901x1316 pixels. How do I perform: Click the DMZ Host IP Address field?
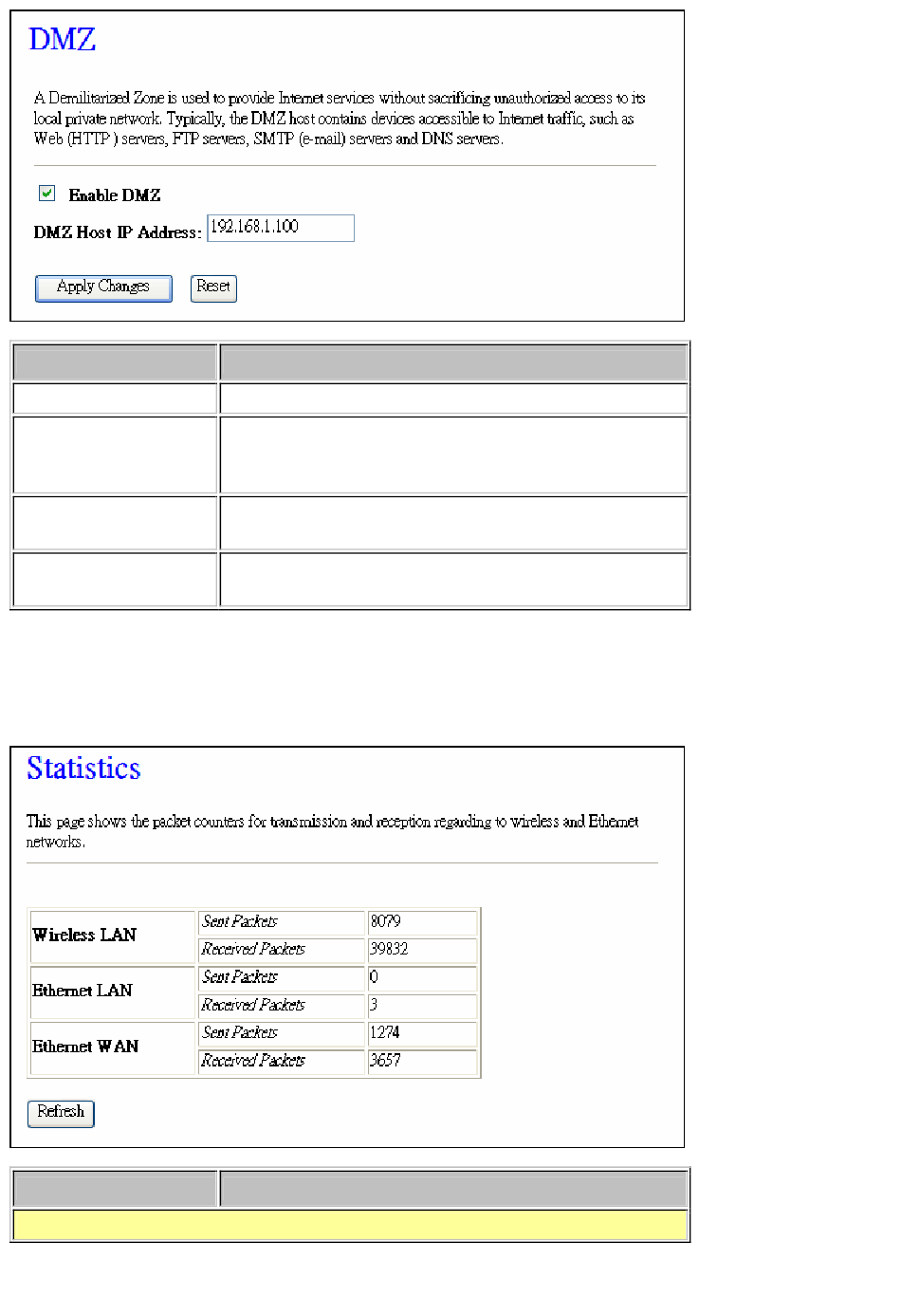(281, 228)
